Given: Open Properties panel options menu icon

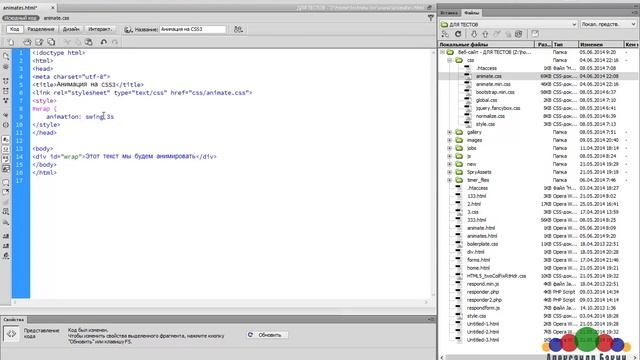Looking at the screenshot, I should point(431,320).
